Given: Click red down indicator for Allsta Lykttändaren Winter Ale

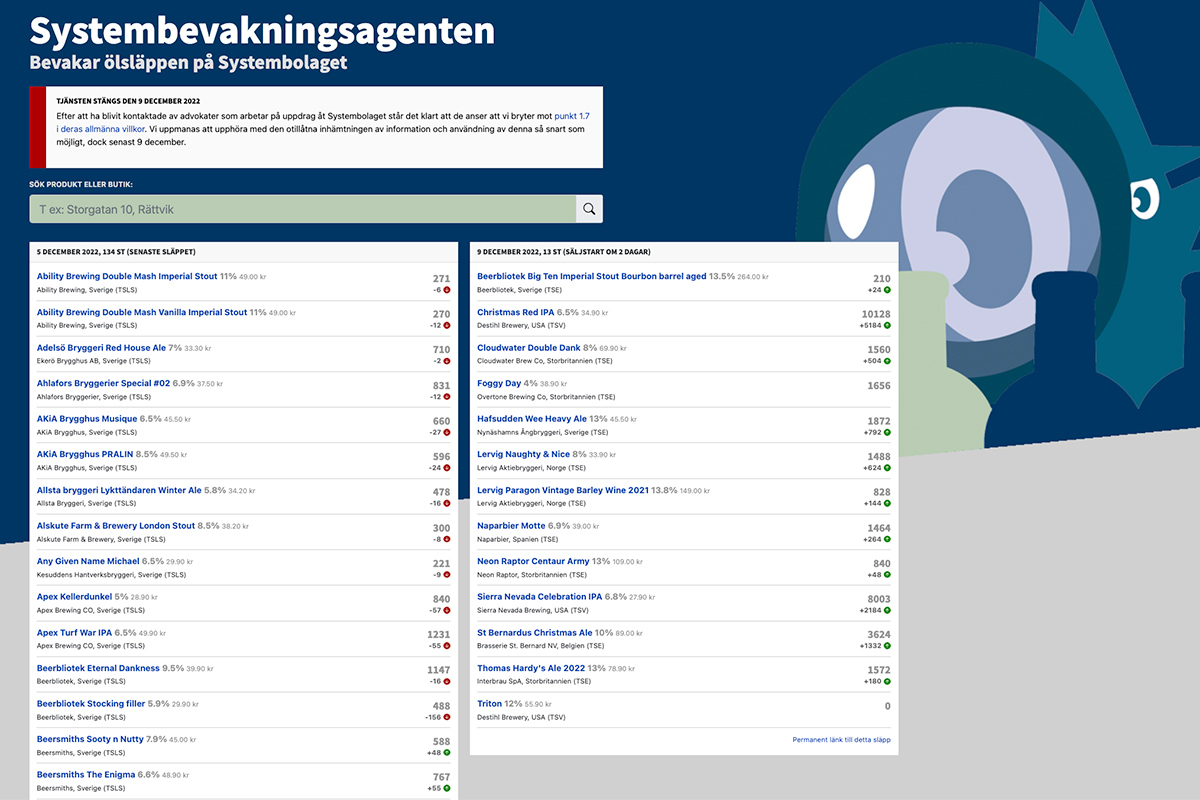Looking at the screenshot, I should coord(447,504).
